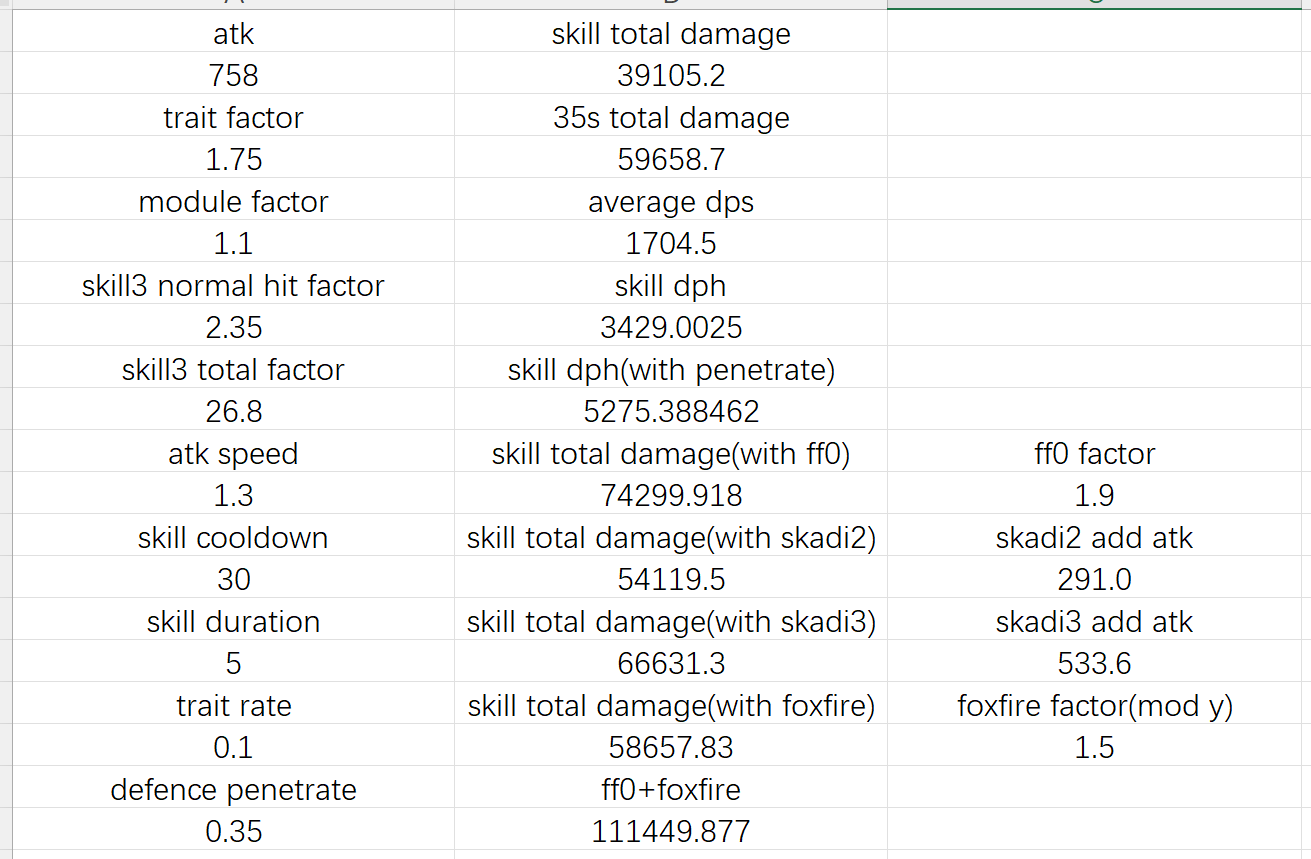Select the defence penetrate value 0.35
The image size is (1311, 859).
(x=233, y=831)
